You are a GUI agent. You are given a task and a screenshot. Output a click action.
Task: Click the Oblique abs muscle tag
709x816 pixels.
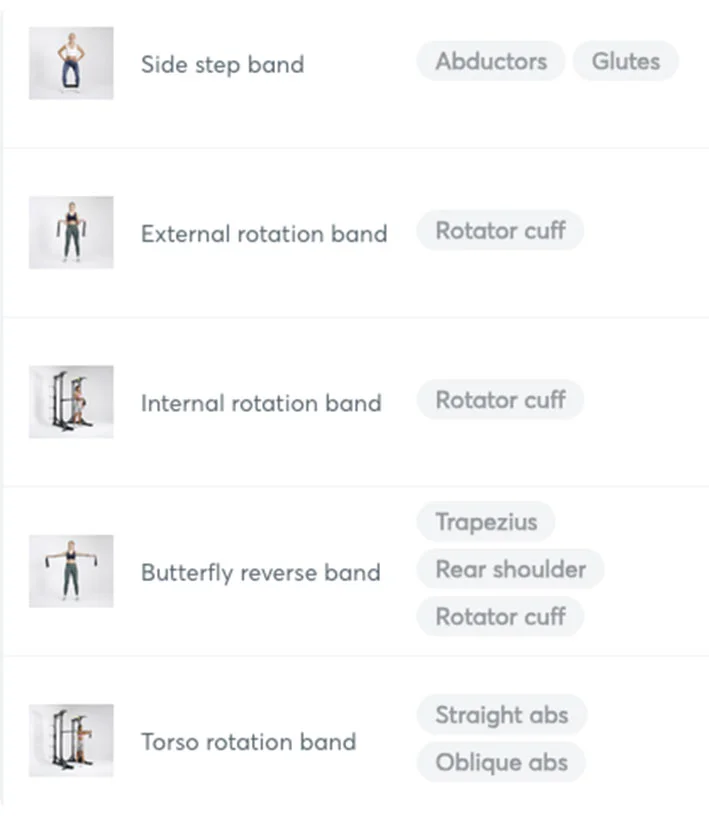tap(501, 762)
